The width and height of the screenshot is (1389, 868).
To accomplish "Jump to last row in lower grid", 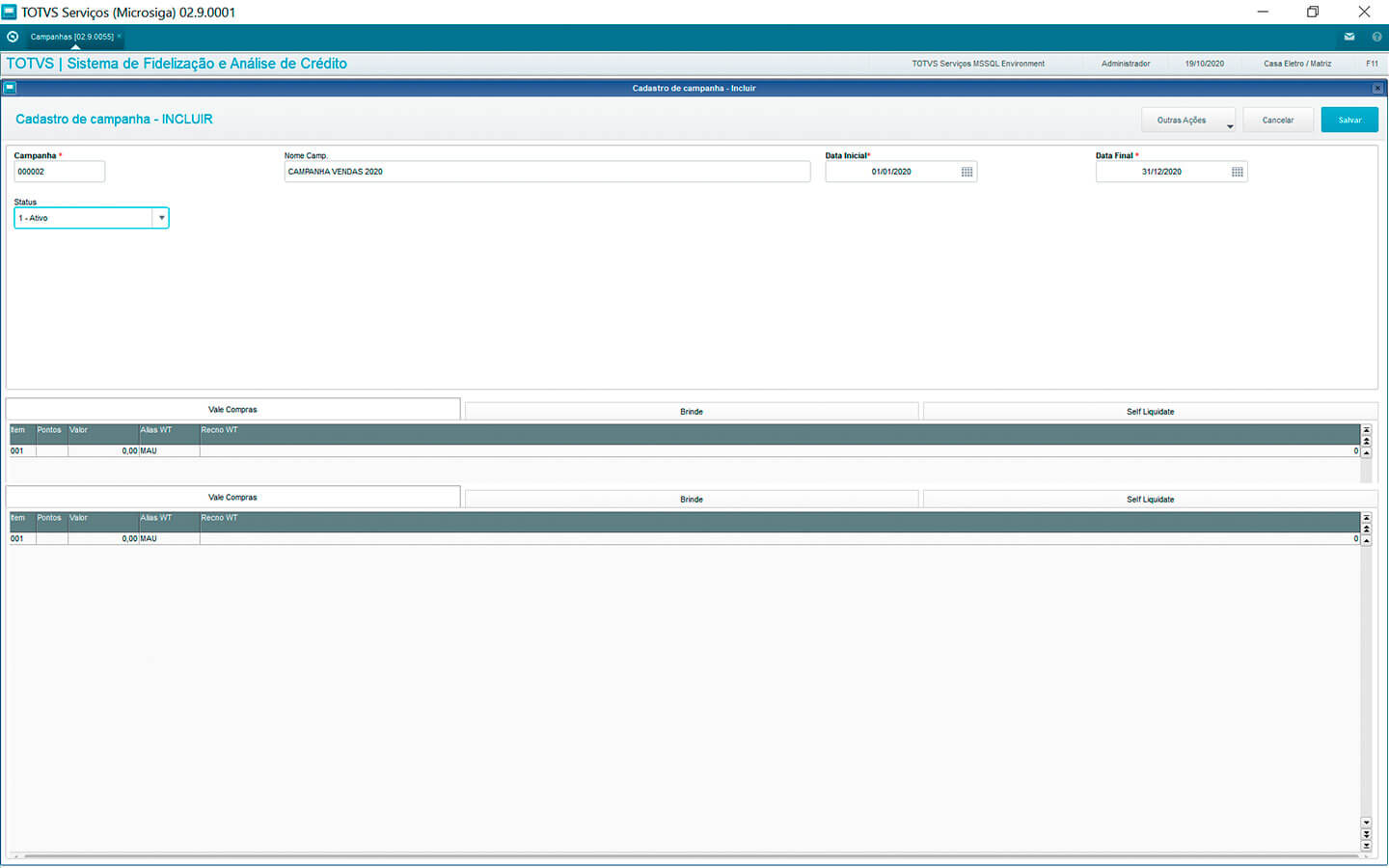I will click(x=1366, y=845).
